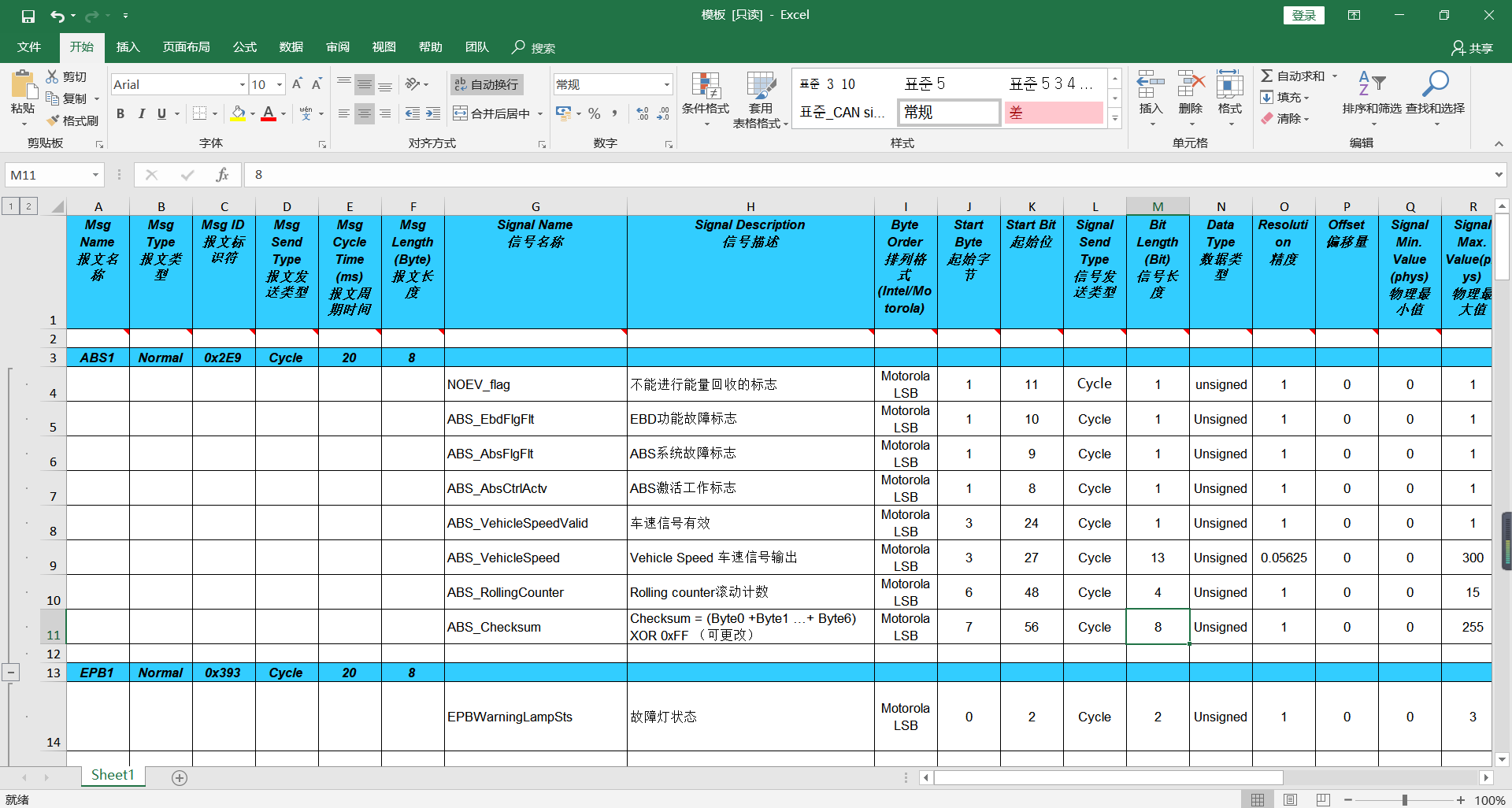
Task: Switch to the 插入 ribbon tab
Action: tap(128, 46)
